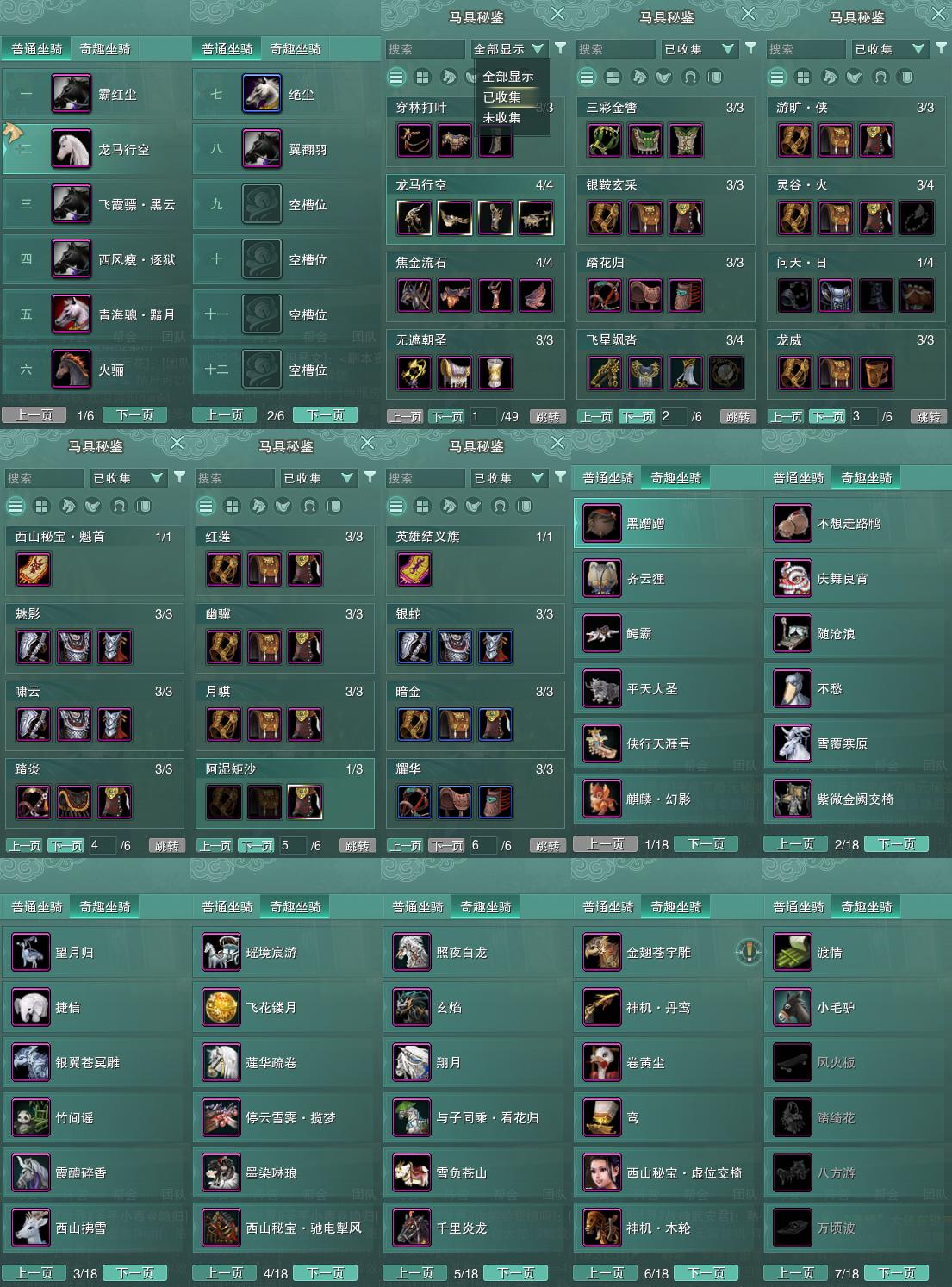
Task: Select the 霸红尘 mount icon
Action: (x=72, y=94)
